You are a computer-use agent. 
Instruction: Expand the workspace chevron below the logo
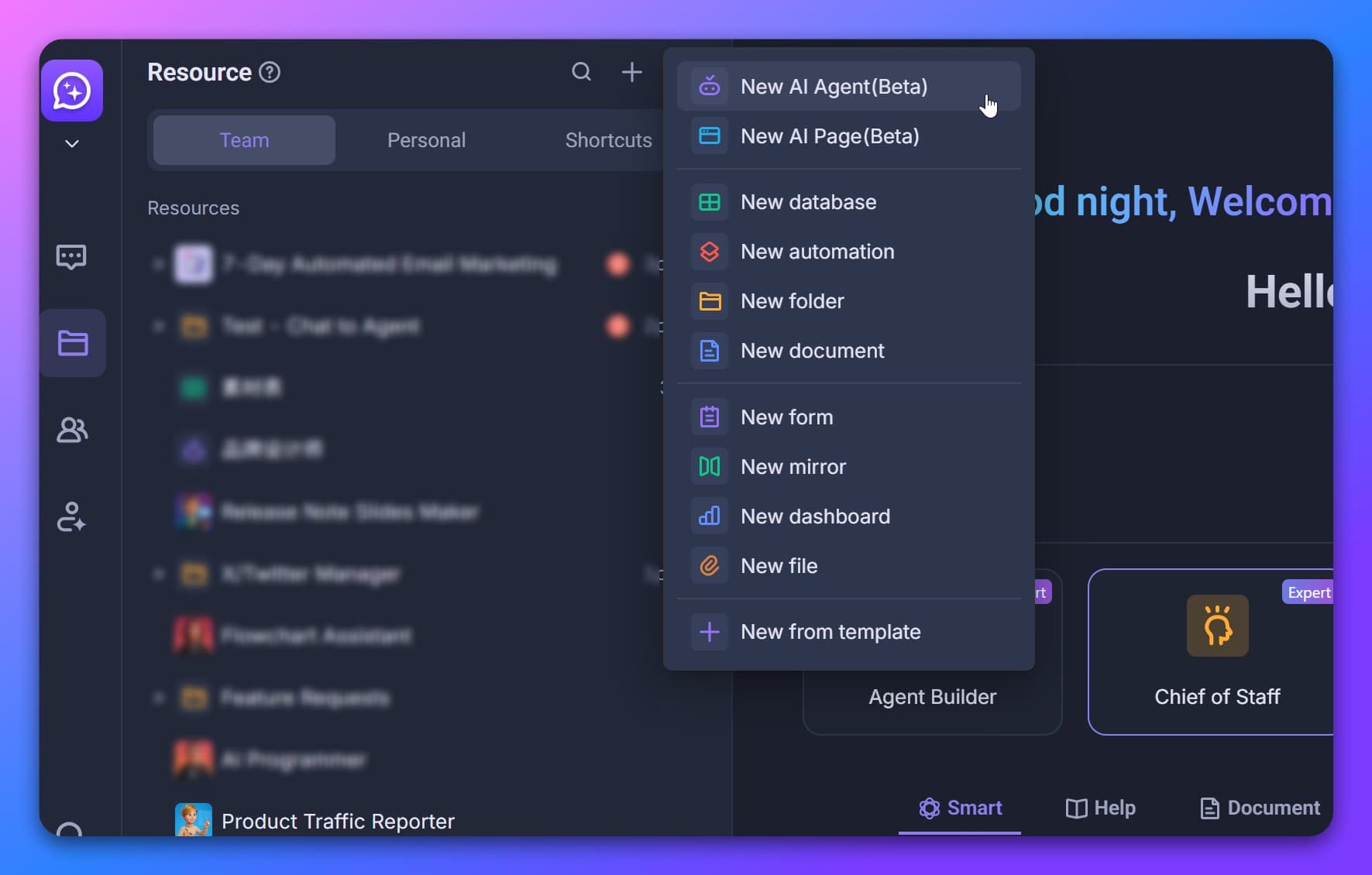72,144
